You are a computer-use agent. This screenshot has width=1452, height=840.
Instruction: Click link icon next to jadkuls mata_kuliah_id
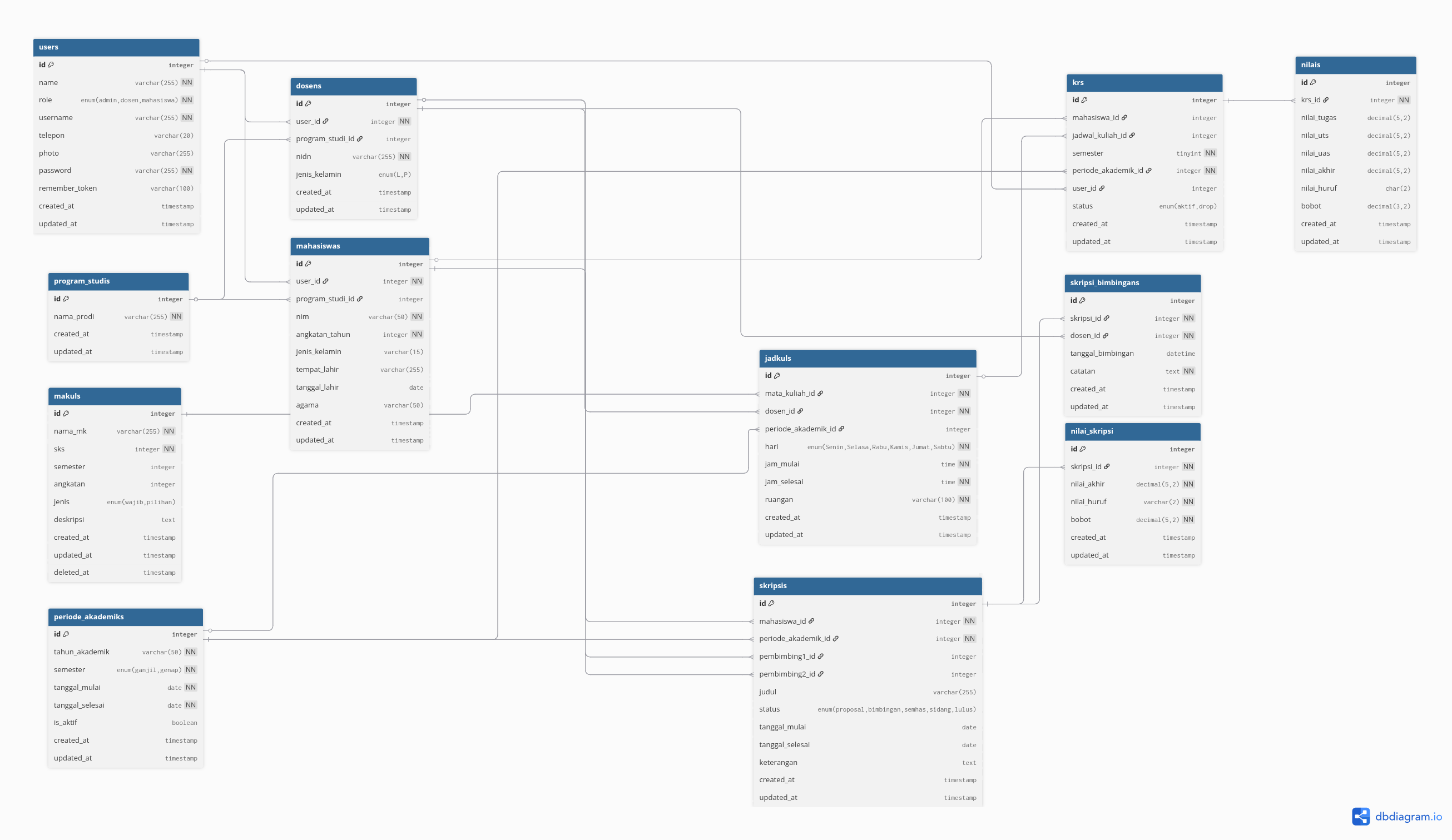[820, 394]
